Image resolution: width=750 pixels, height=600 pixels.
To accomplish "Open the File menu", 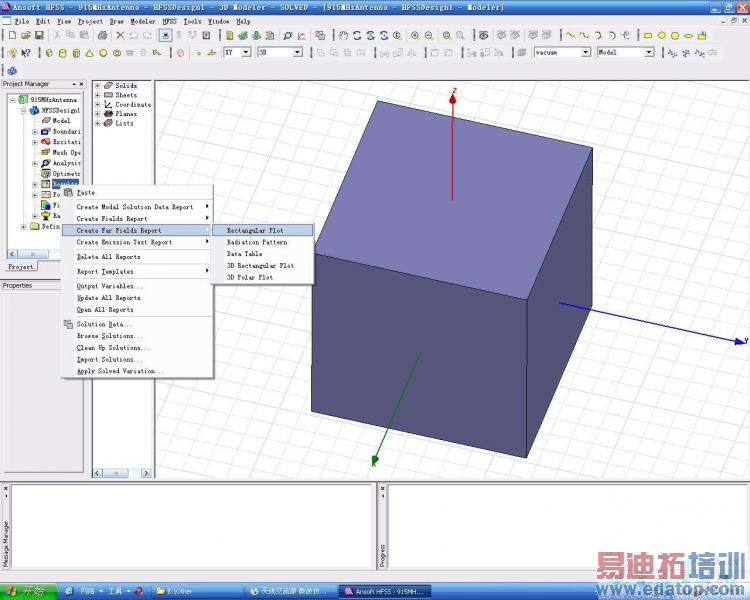I will pyautogui.click(x=21, y=22).
